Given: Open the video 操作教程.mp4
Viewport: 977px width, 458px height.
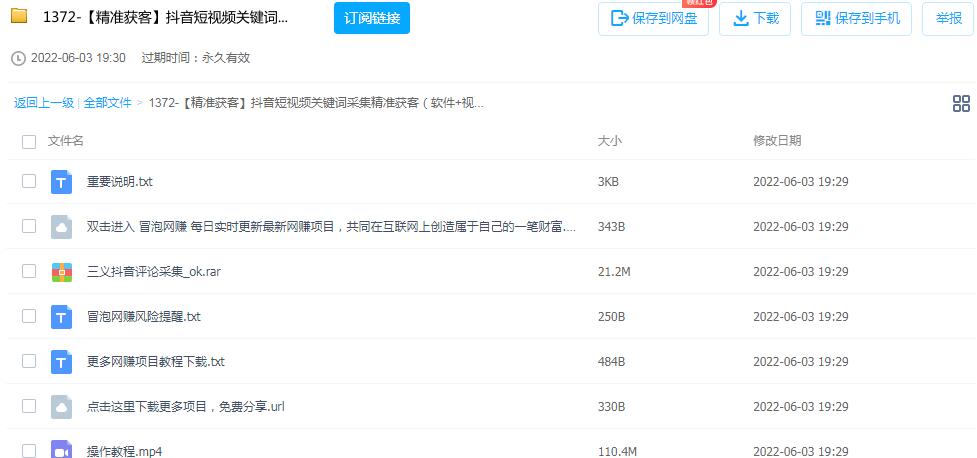Looking at the screenshot, I should [124, 451].
